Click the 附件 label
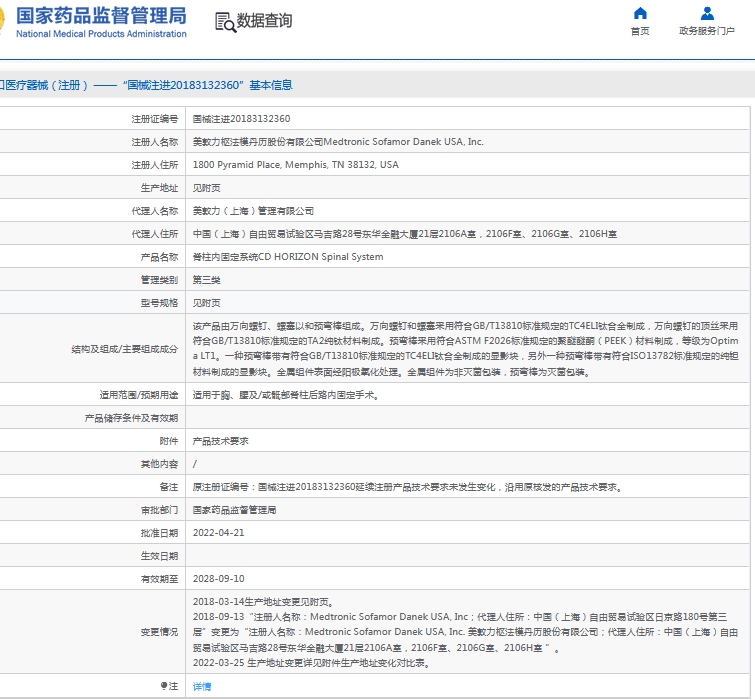The height and width of the screenshot is (700, 755). tap(169, 441)
